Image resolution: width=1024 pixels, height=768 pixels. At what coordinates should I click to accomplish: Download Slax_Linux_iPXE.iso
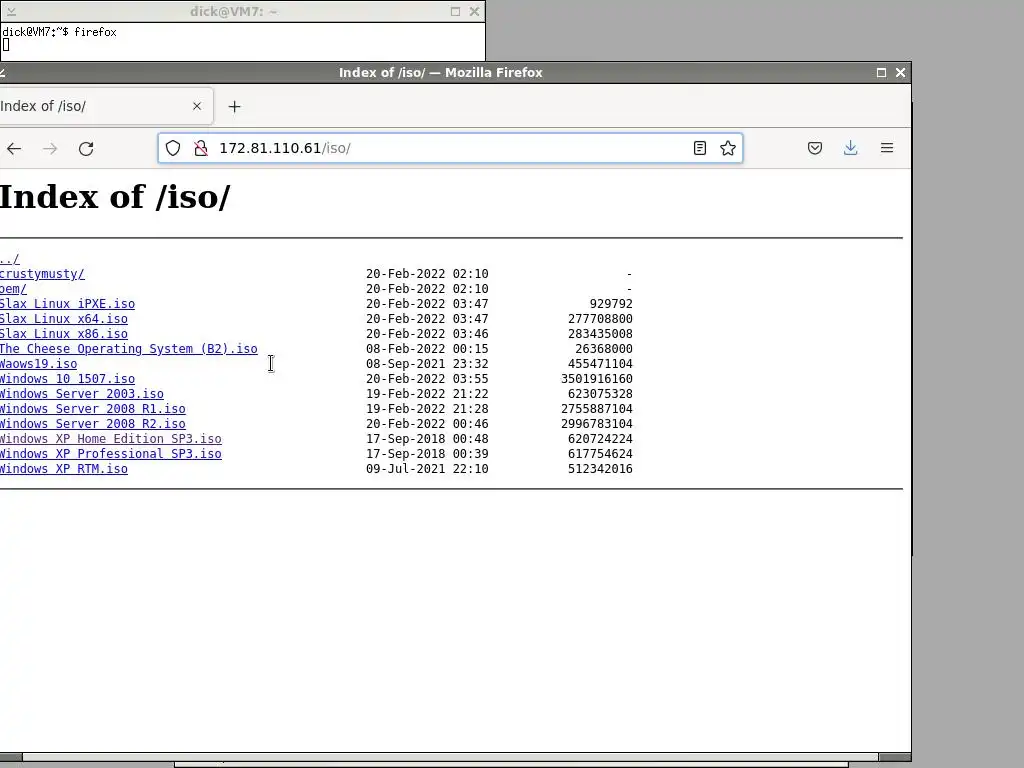coord(67,304)
